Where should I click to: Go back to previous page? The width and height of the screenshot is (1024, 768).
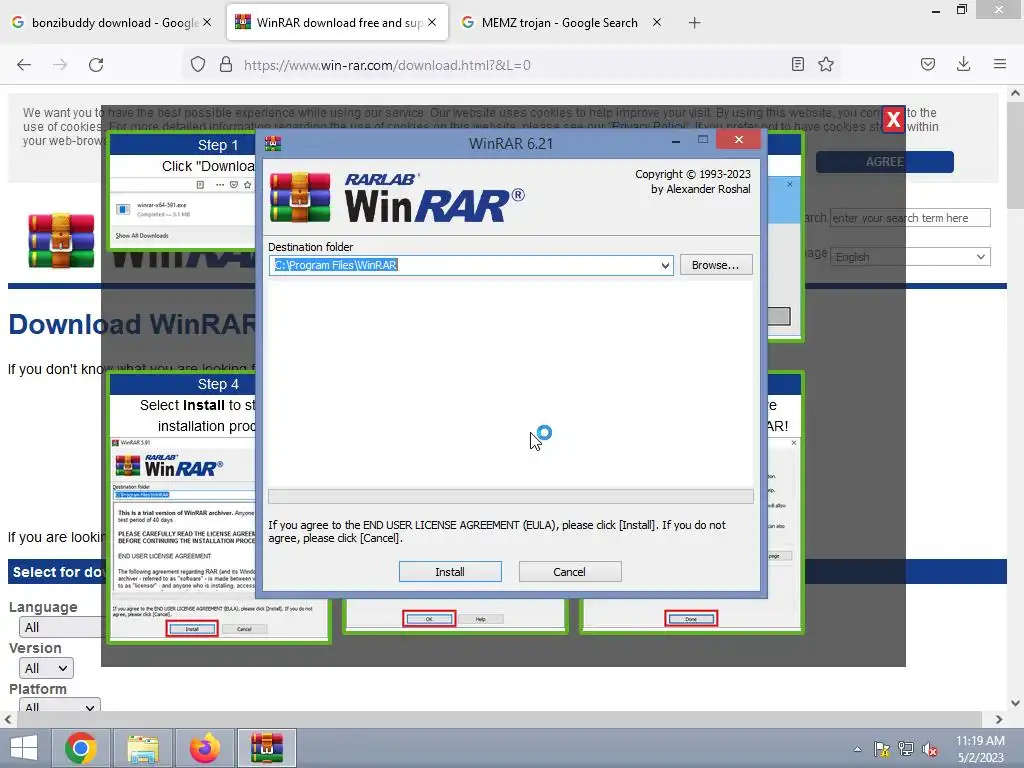pos(24,65)
